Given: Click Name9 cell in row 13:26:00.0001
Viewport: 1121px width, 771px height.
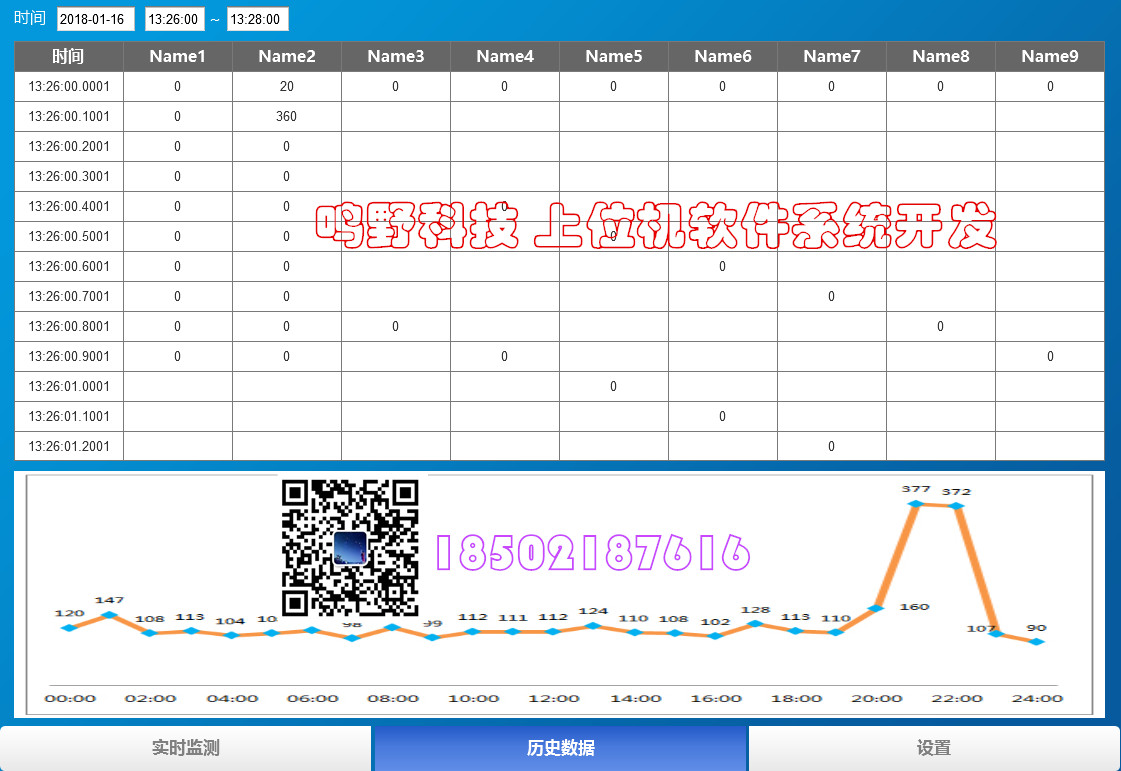Looking at the screenshot, I should pos(1050,87).
